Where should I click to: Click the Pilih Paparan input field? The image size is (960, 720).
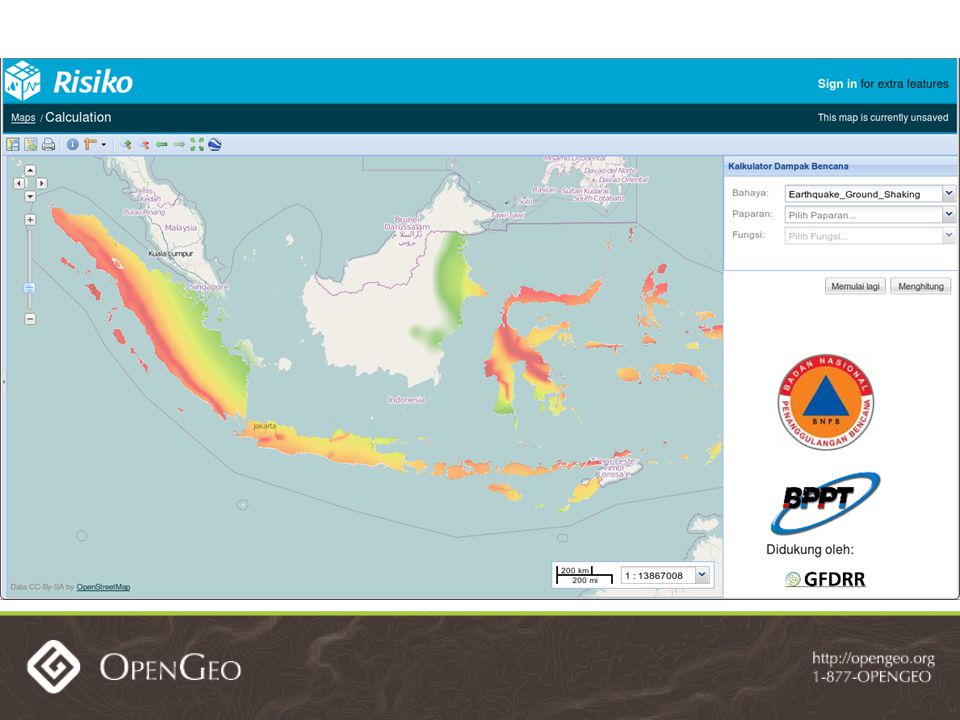863,215
